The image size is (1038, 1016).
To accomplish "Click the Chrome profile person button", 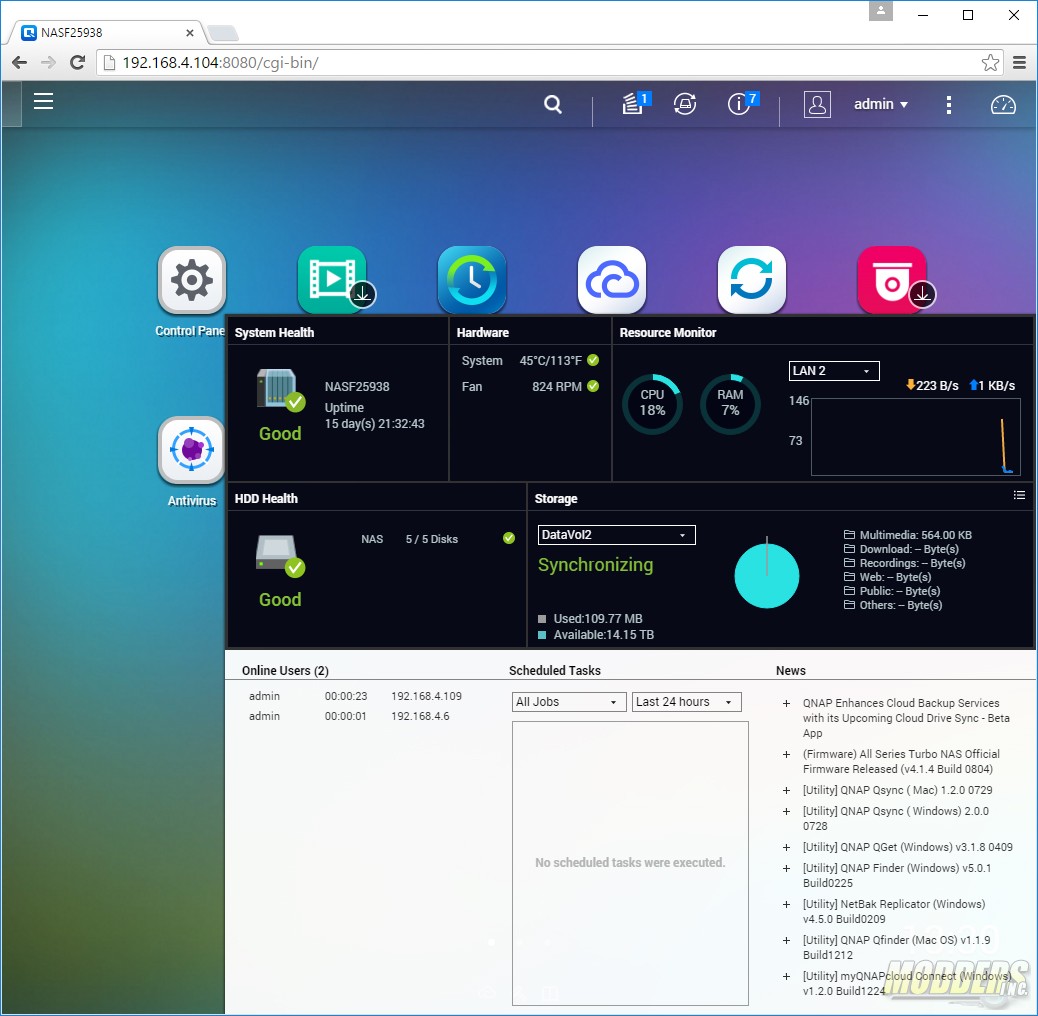I will 880,11.
